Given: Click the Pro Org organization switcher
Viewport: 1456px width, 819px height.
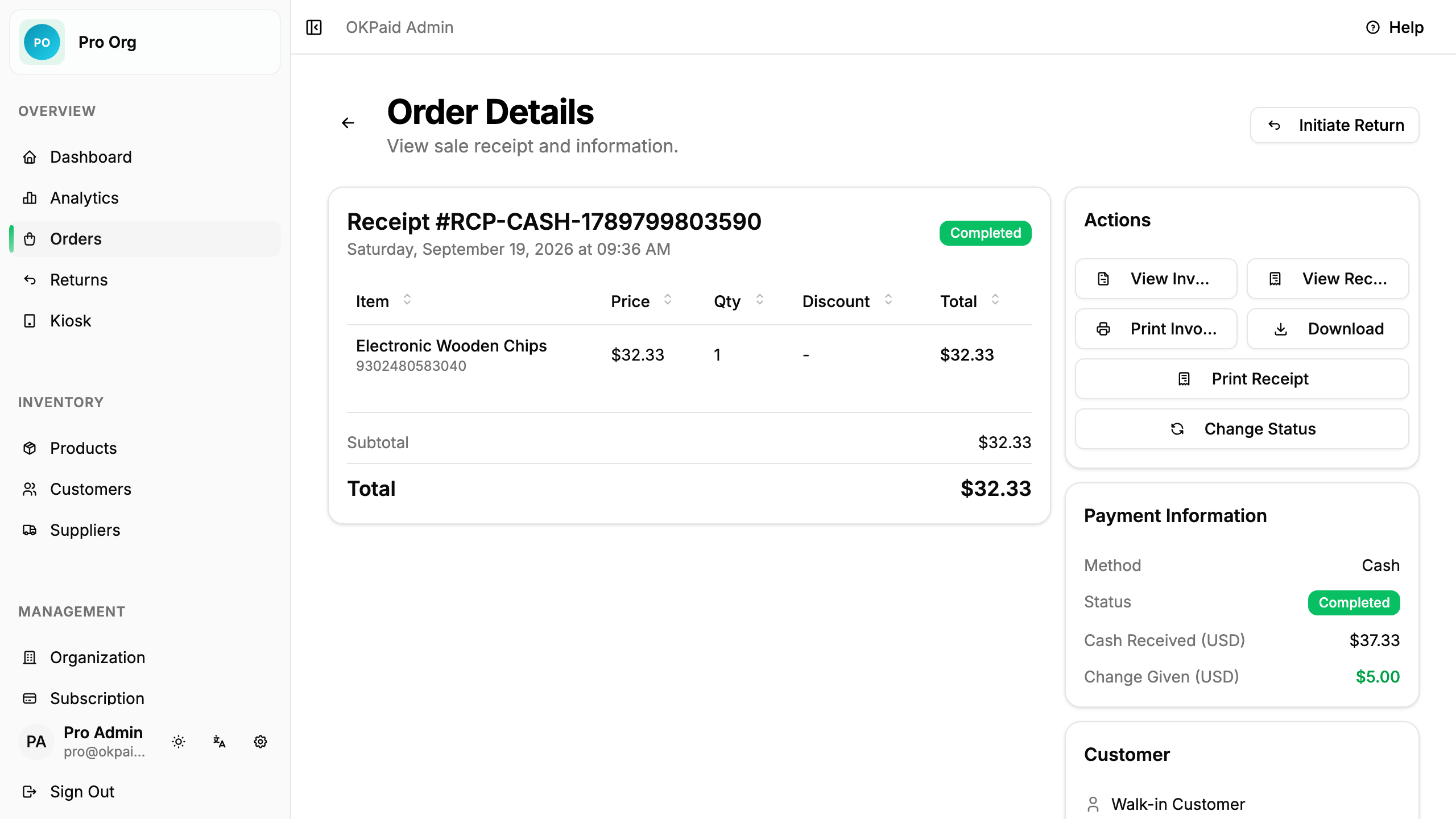Looking at the screenshot, I should click(145, 42).
